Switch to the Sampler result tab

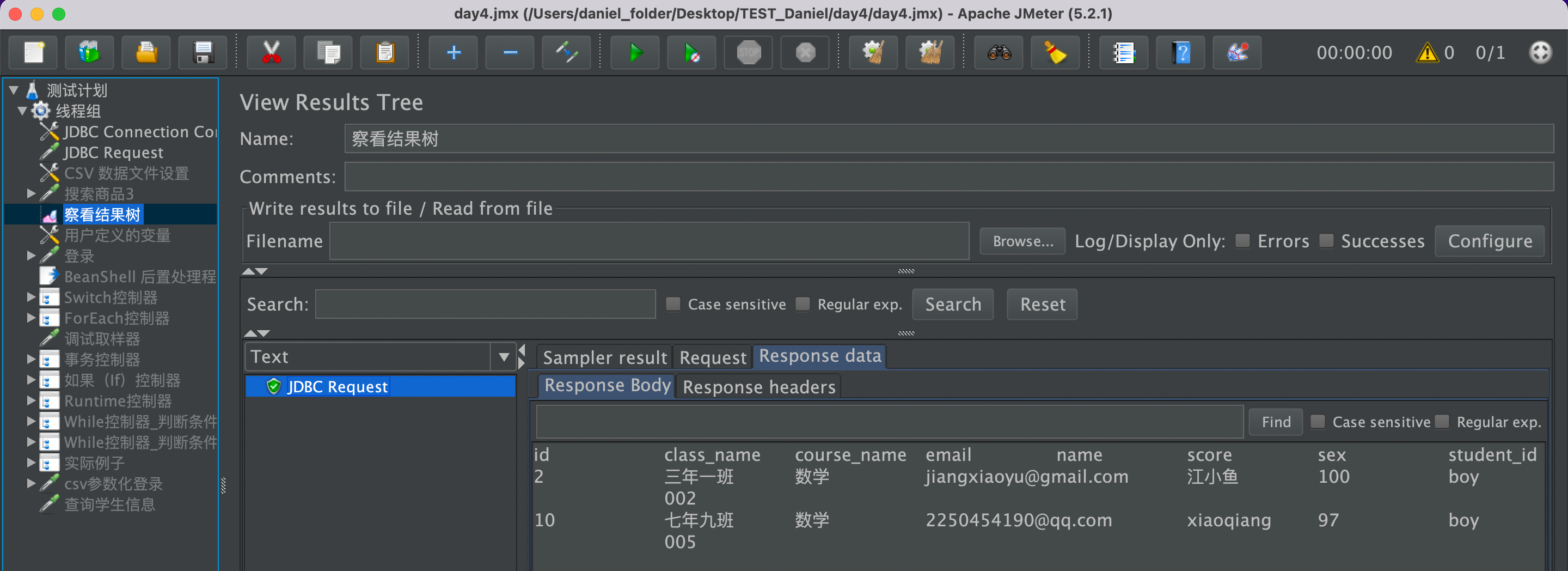tap(605, 357)
